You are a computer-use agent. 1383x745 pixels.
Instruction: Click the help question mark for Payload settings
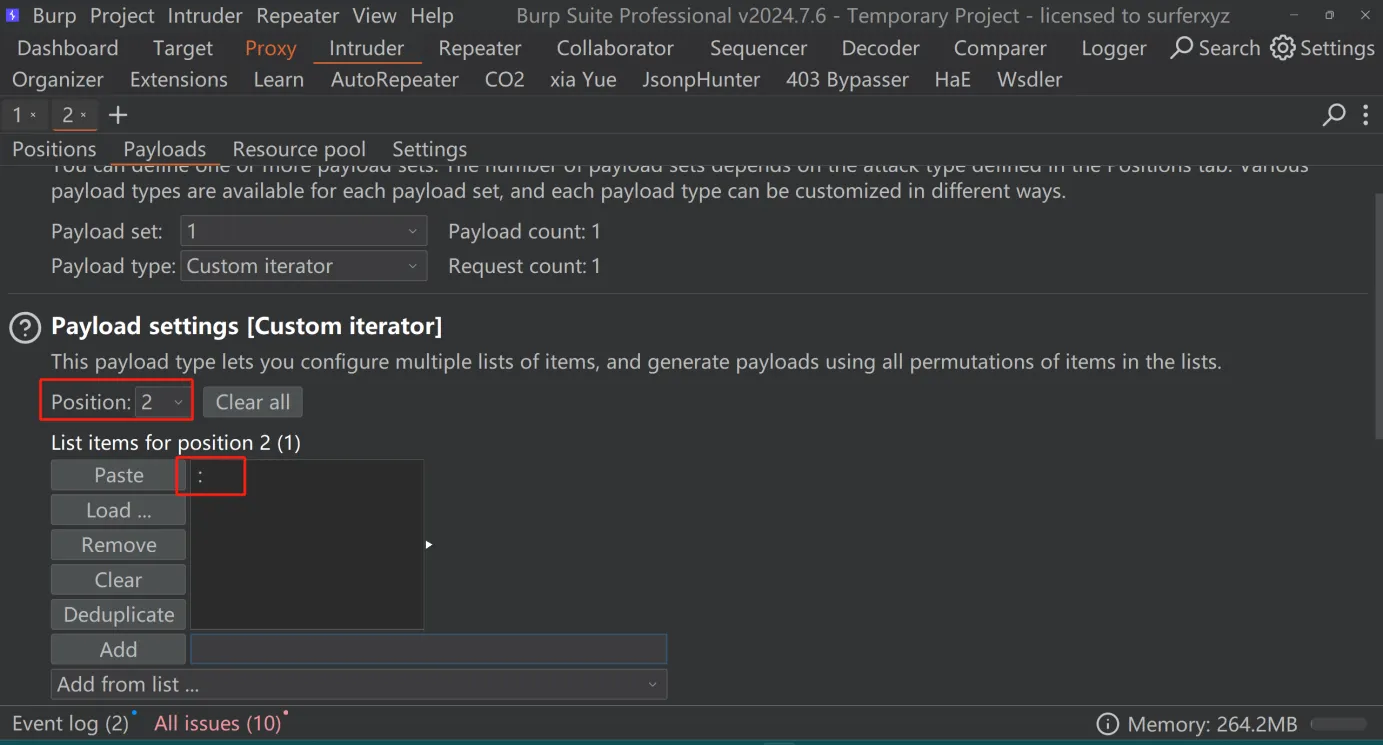(x=25, y=327)
